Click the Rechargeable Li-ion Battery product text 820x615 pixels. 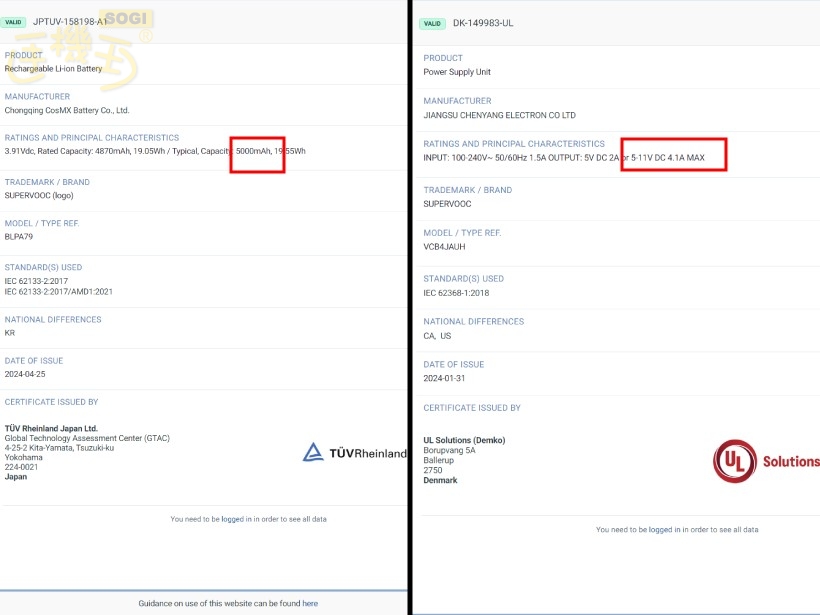pyautogui.click(x=53, y=68)
